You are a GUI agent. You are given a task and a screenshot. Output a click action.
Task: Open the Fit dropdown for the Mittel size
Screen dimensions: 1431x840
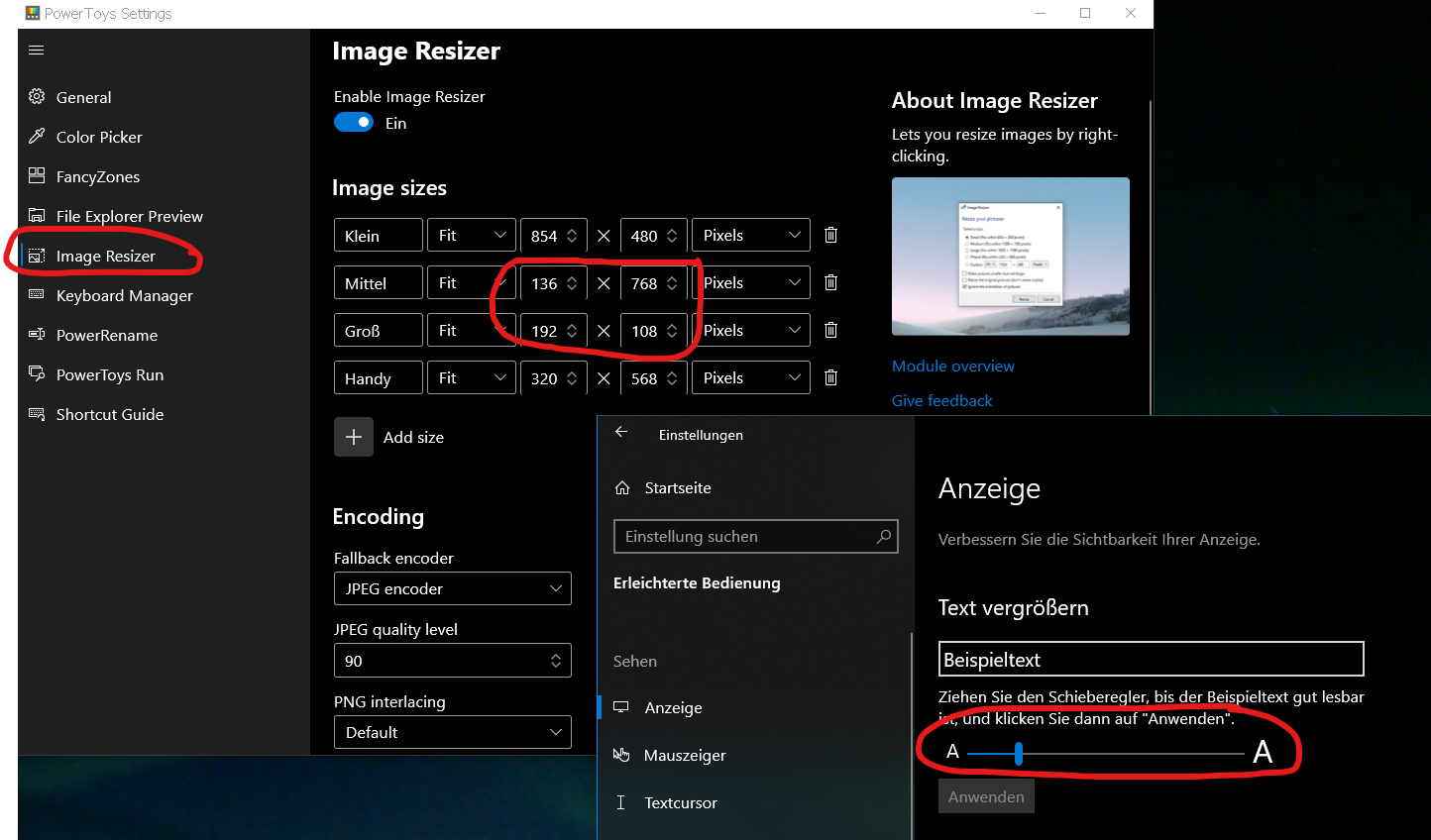point(471,282)
